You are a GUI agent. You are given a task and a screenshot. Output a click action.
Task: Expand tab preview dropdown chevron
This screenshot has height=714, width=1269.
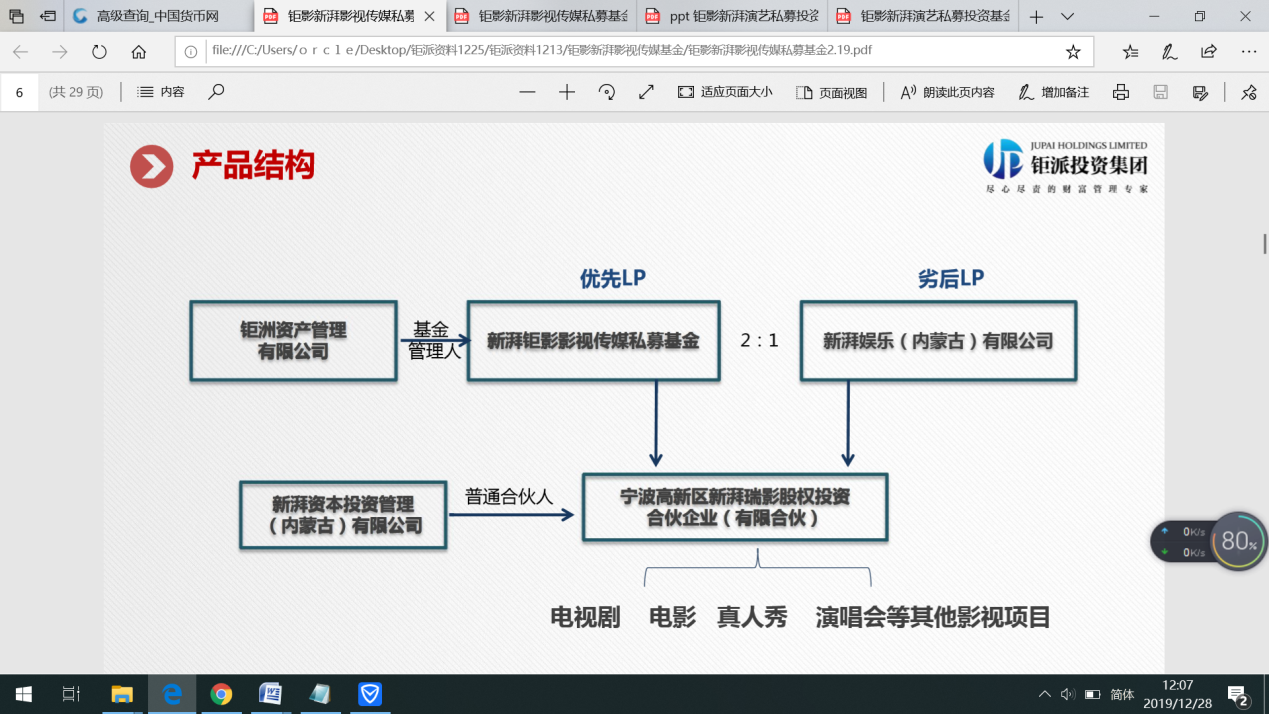pyautogui.click(x=1067, y=16)
